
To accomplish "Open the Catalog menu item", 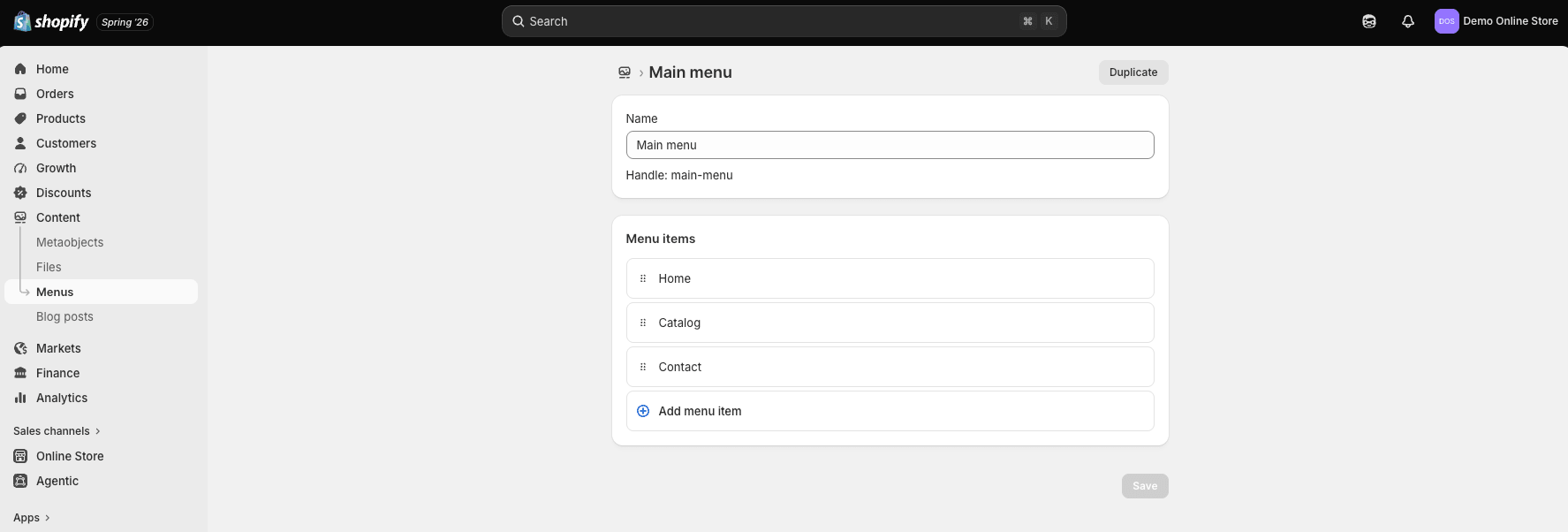I will point(890,323).
